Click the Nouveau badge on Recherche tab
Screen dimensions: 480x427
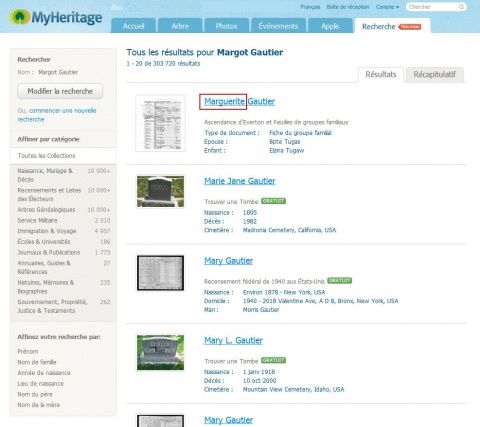coord(410,27)
